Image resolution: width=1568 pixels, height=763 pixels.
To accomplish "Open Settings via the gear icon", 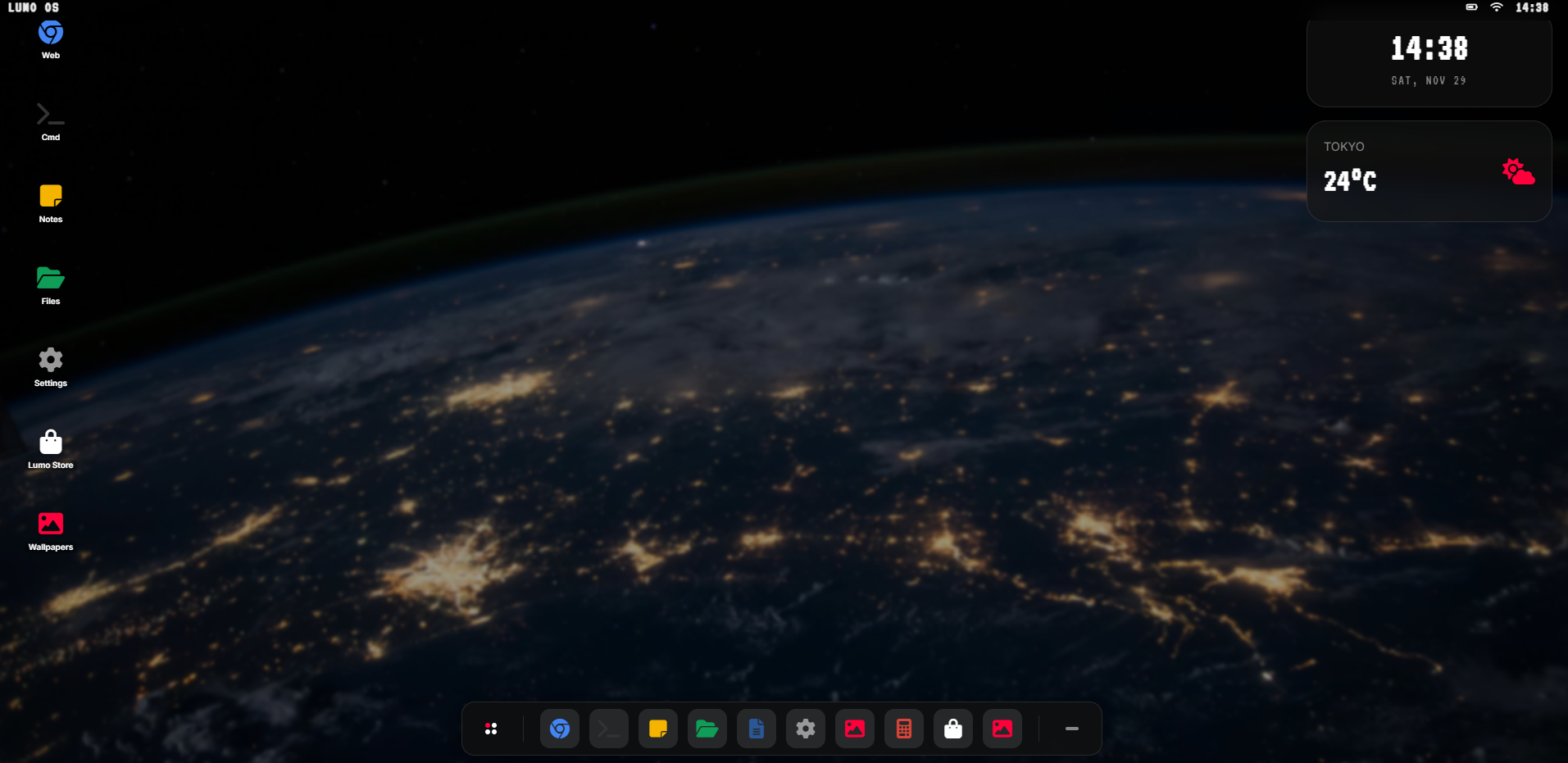I will coord(805,728).
